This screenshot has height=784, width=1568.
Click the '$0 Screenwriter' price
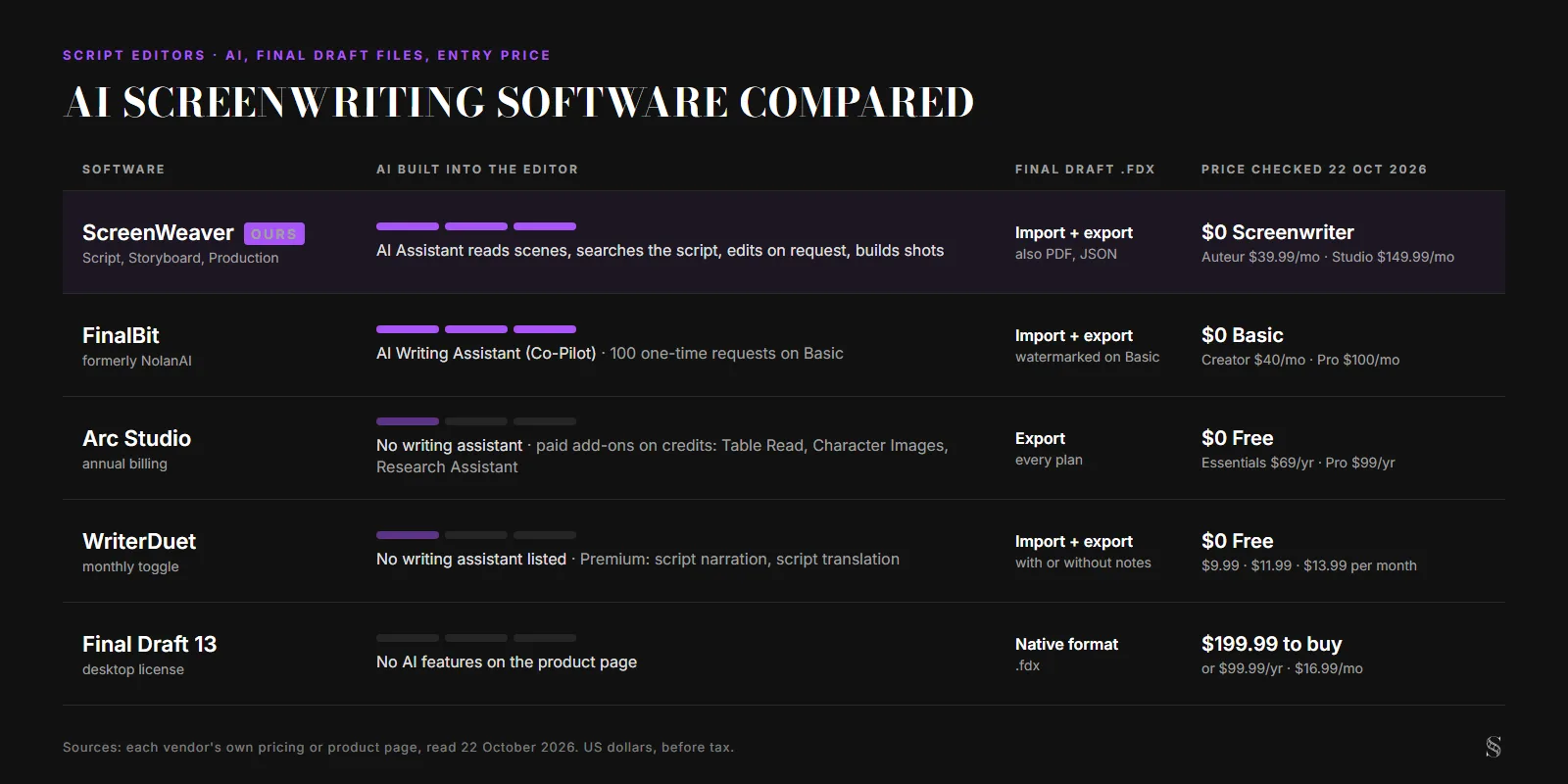[1278, 232]
